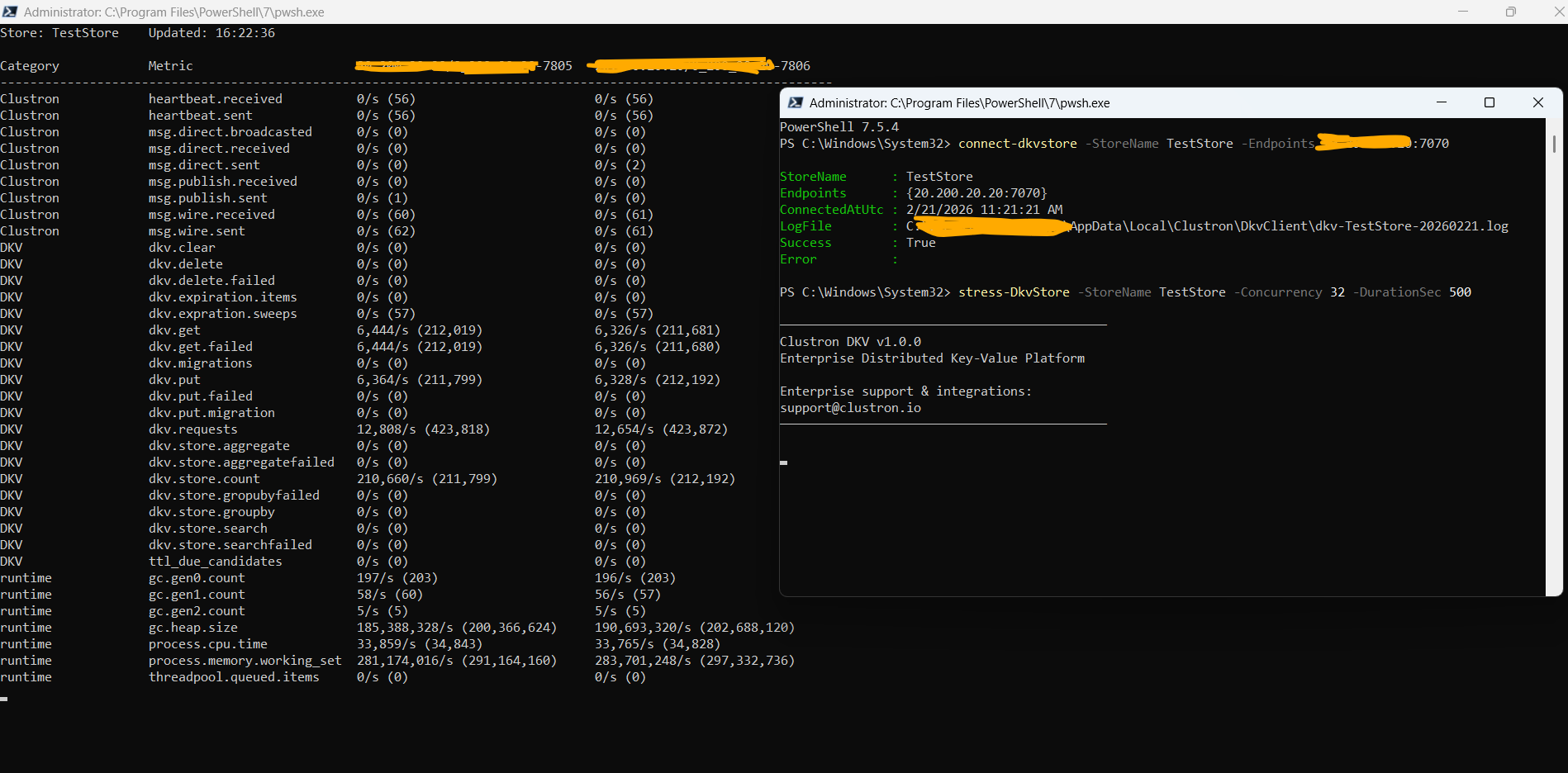Click 'process.cpu.time' metric
Image resolution: width=1568 pixels, height=773 pixels.
208,644
